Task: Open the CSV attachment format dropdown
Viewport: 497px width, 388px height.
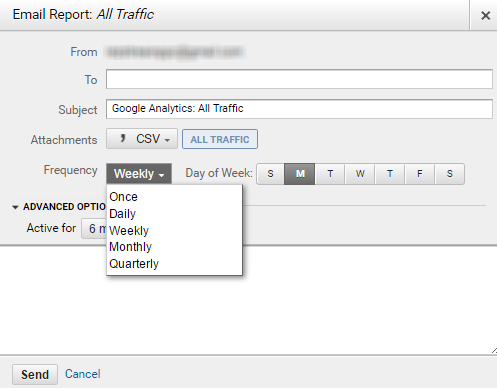Action: 142,139
